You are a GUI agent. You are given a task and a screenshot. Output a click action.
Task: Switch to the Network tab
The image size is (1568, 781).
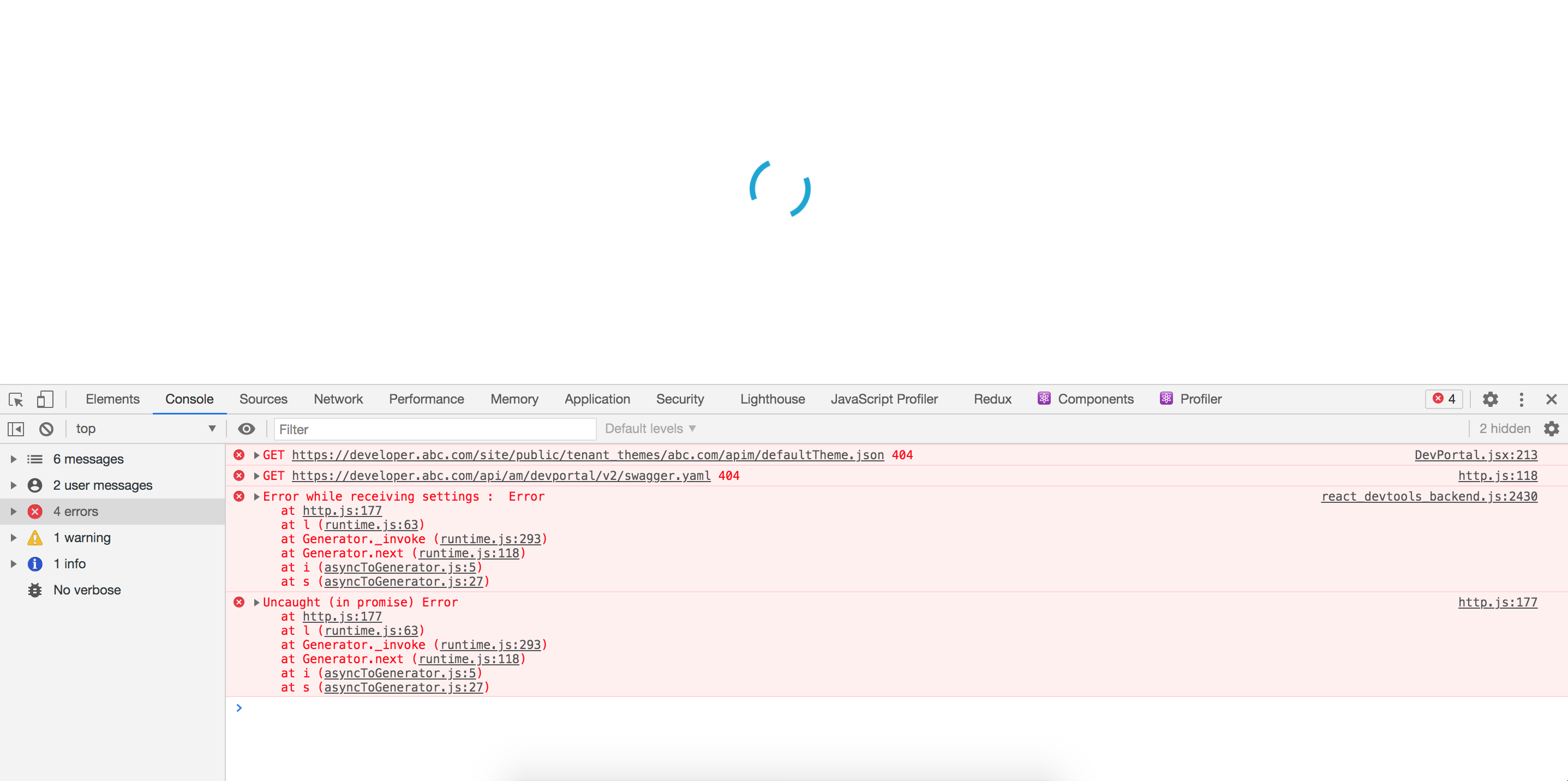point(338,399)
